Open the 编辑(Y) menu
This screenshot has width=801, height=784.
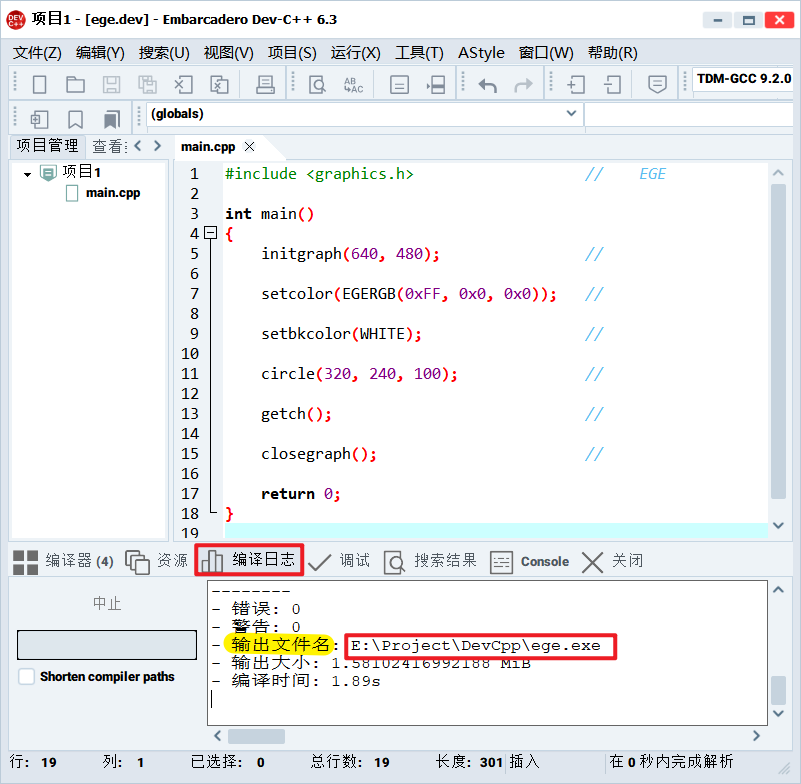coord(100,53)
